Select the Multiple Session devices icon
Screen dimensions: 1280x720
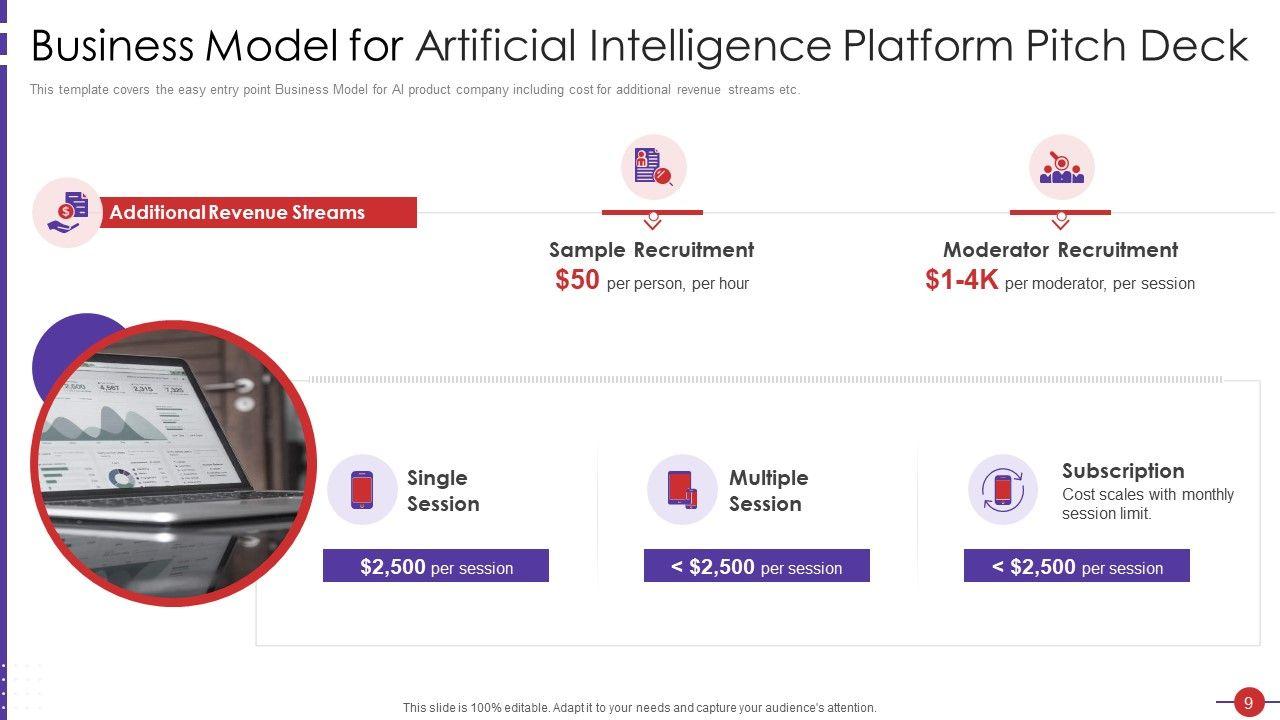[x=682, y=489]
